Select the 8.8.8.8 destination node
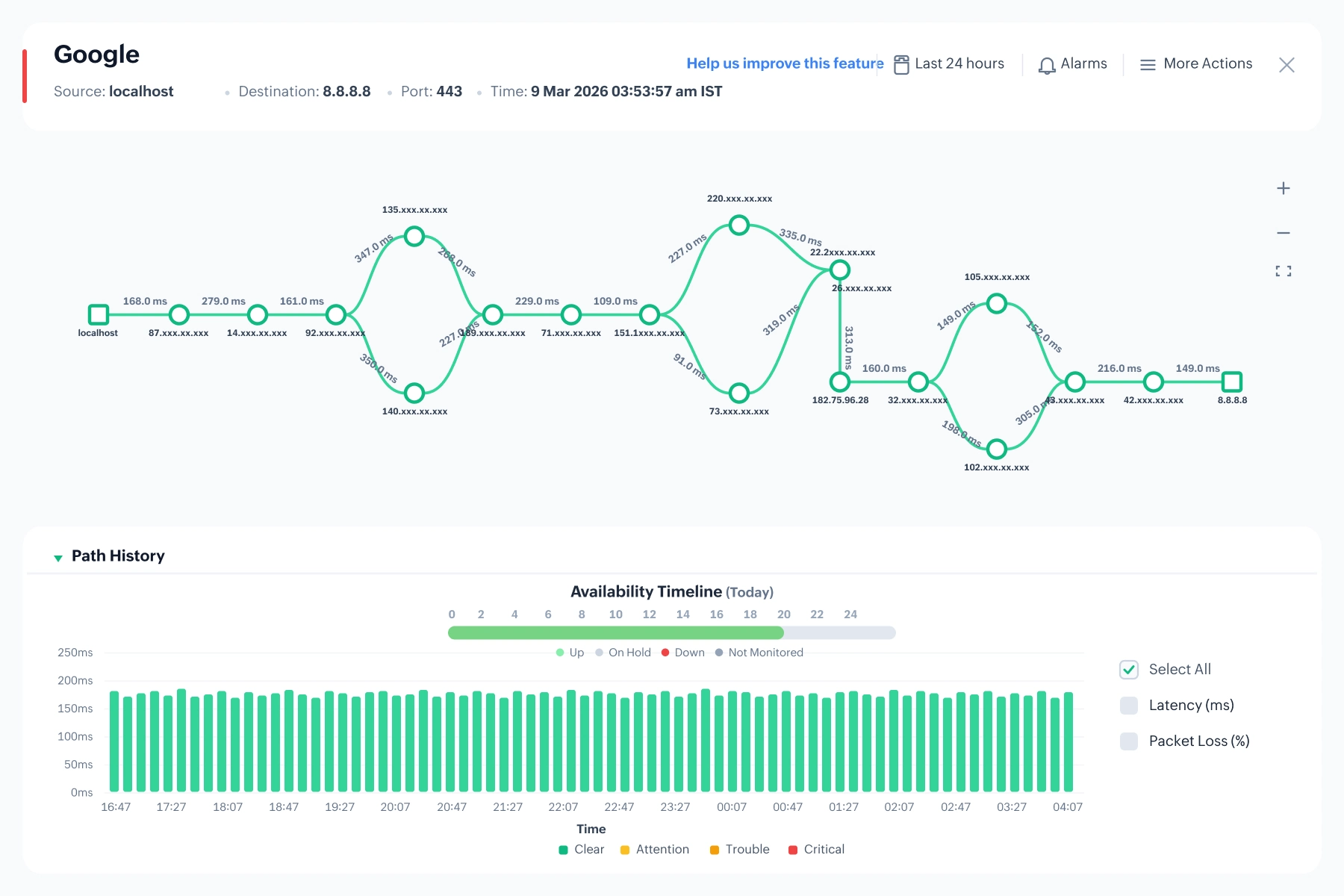 1232,382
